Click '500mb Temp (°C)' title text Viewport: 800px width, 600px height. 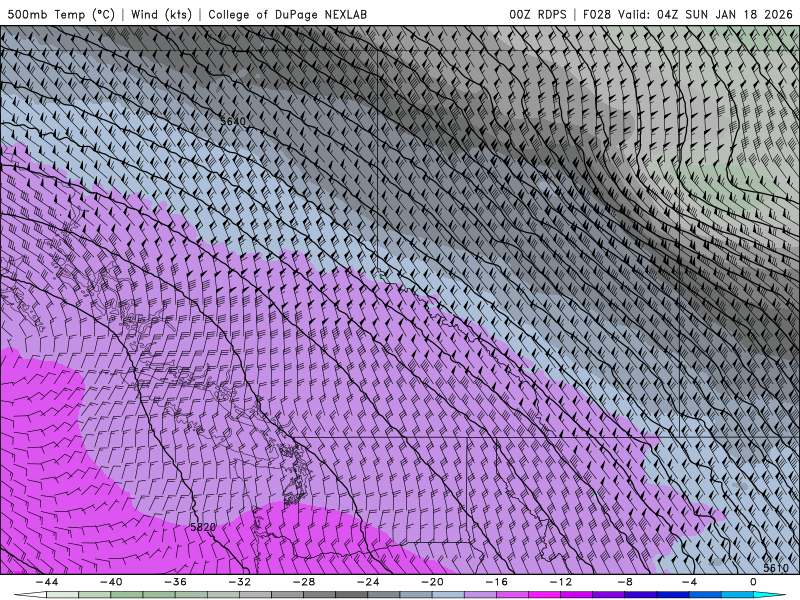pos(61,14)
